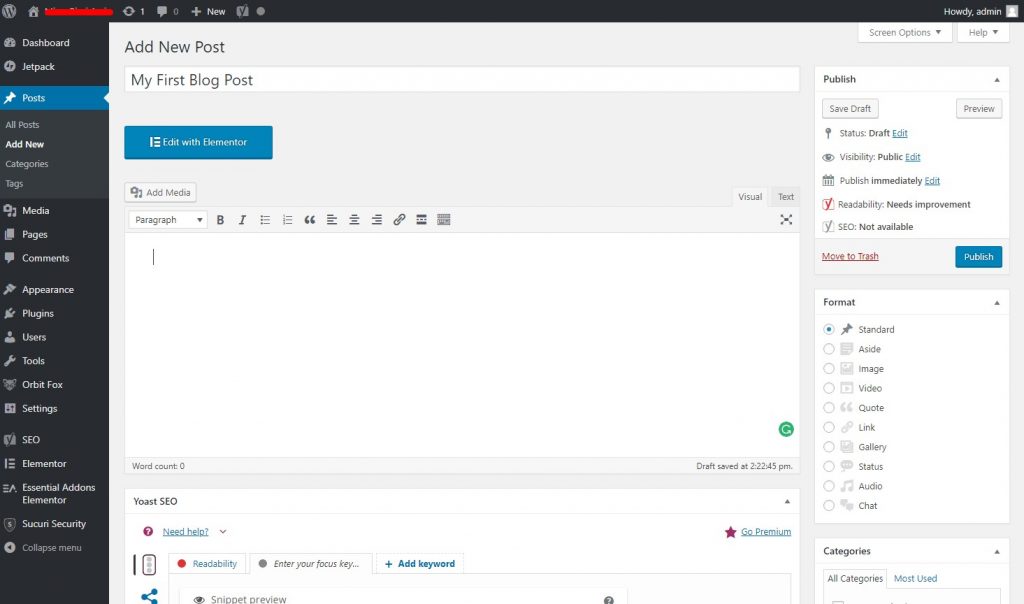Select the Audio post format
The width and height of the screenshot is (1024, 604).
click(x=829, y=486)
